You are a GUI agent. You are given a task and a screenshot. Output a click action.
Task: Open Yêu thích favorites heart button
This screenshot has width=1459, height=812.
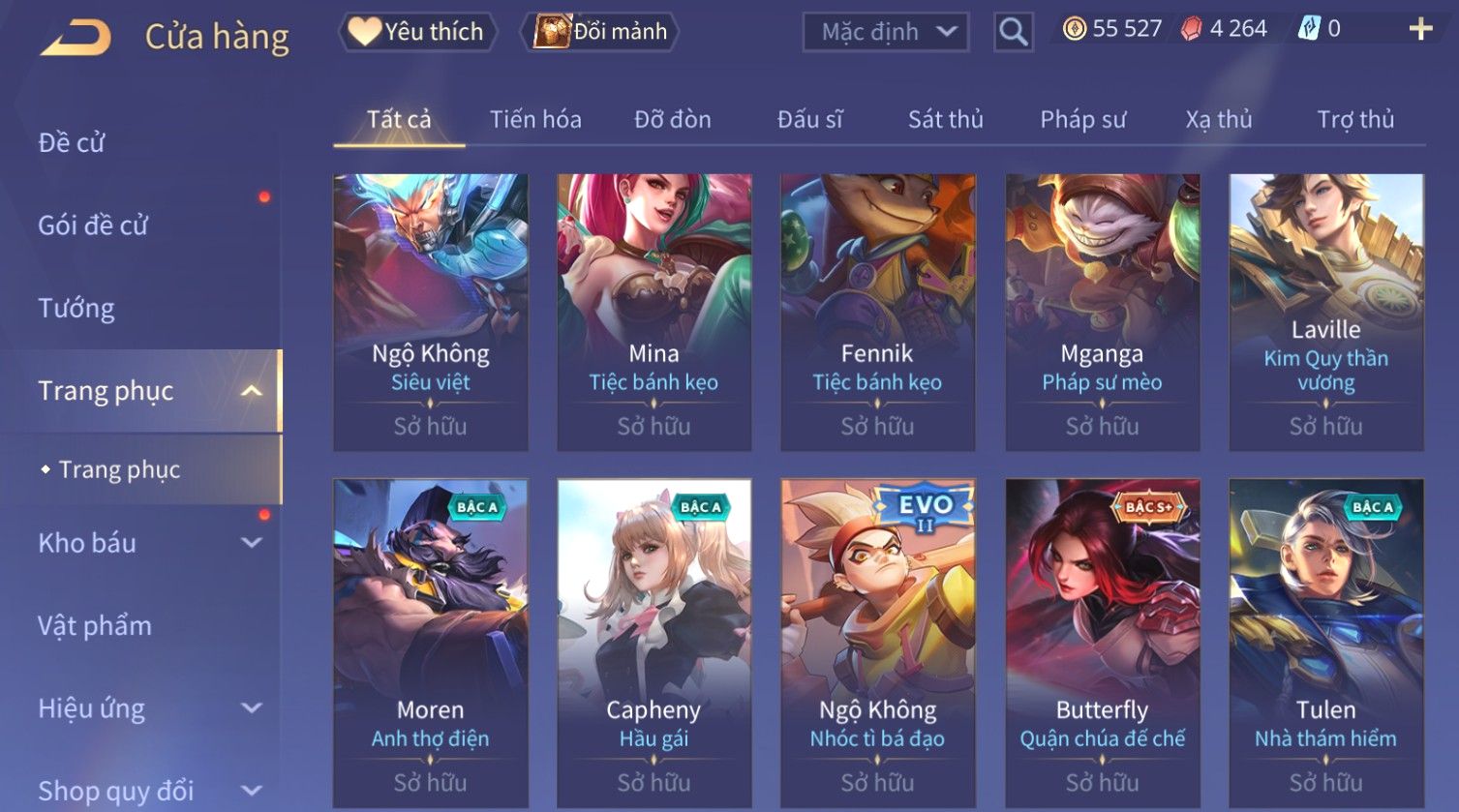click(417, 32)
